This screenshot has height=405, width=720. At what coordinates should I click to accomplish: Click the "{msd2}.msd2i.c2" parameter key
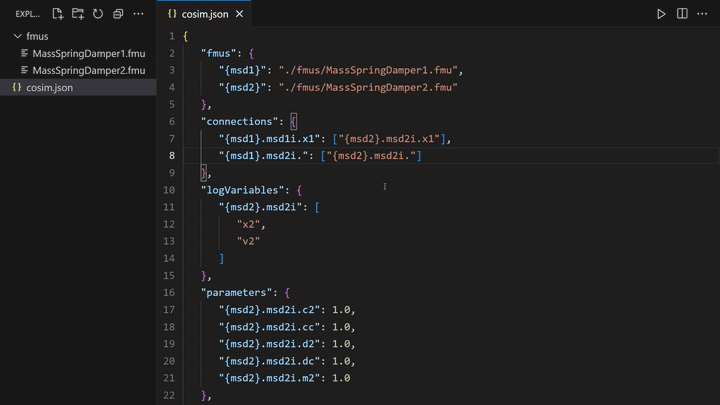pyautogui.click(x=269, y=309)
